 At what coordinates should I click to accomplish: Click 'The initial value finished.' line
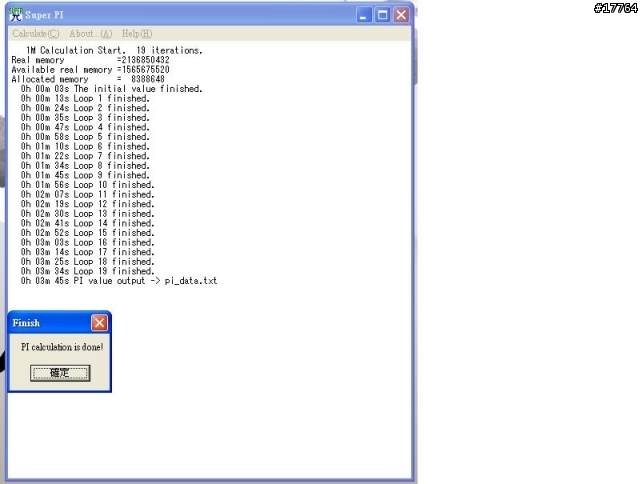(x=112, y=89)
